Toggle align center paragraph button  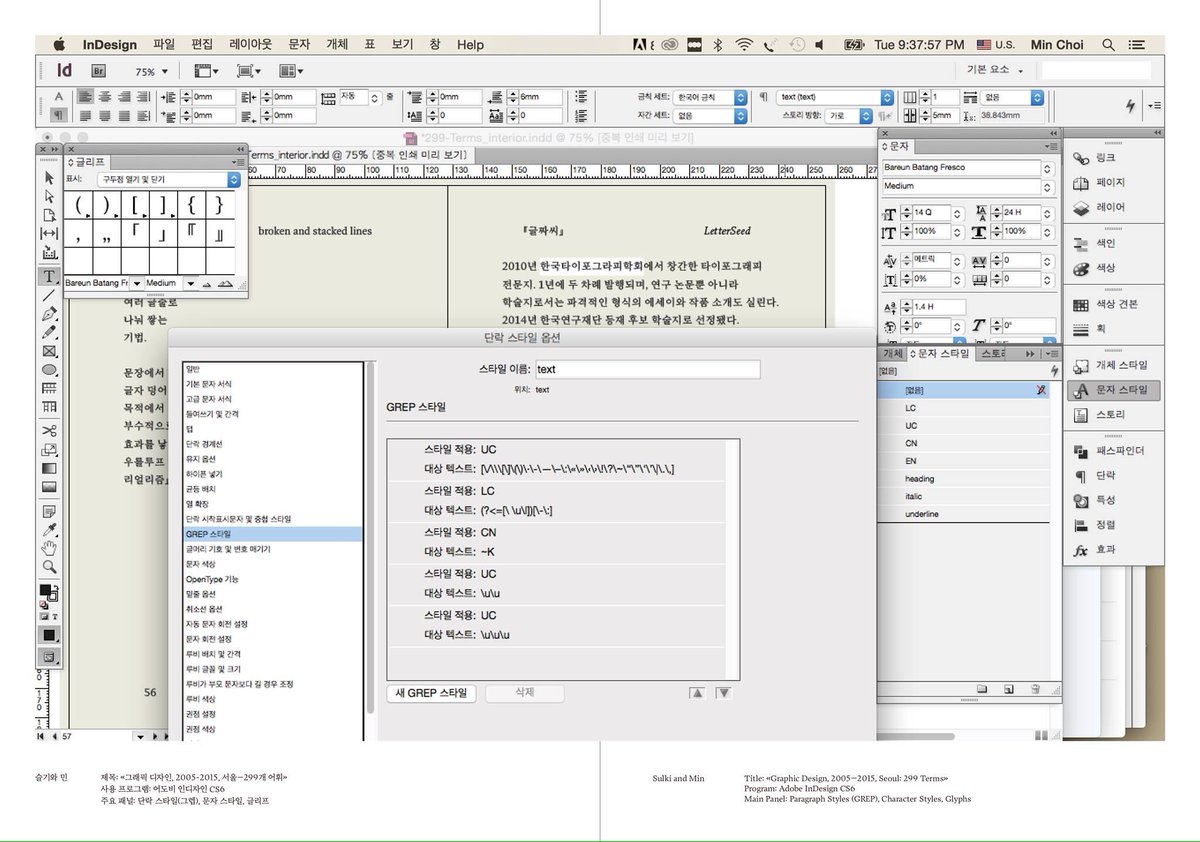click(x=105, y=97)
